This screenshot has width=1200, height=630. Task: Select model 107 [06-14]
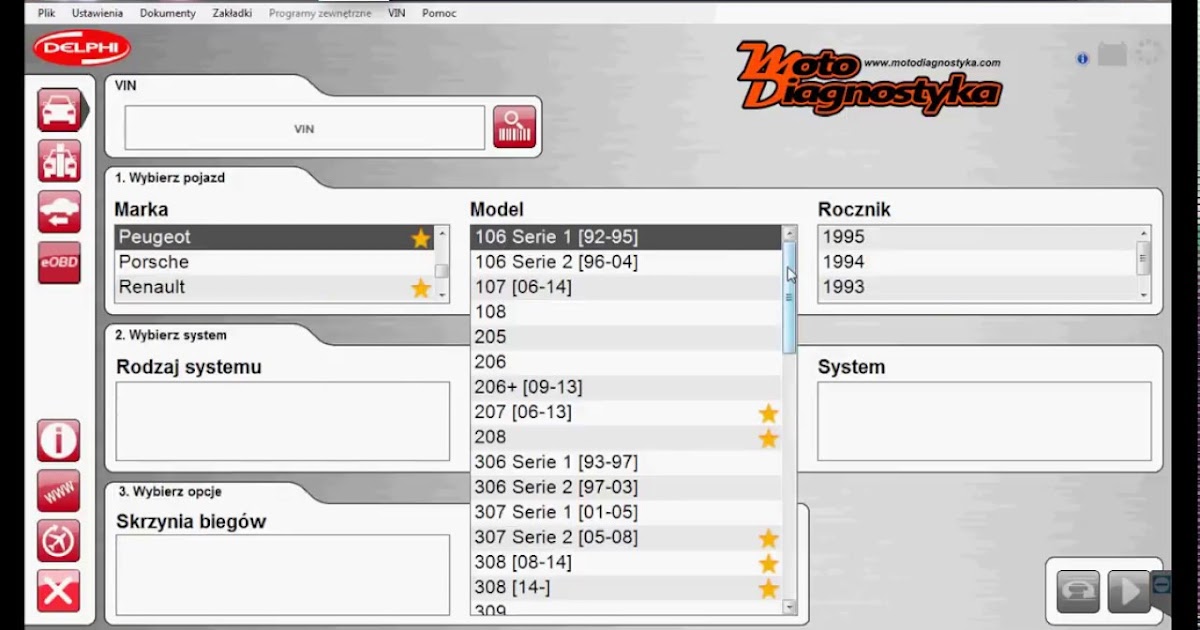[x=626, y=287]
